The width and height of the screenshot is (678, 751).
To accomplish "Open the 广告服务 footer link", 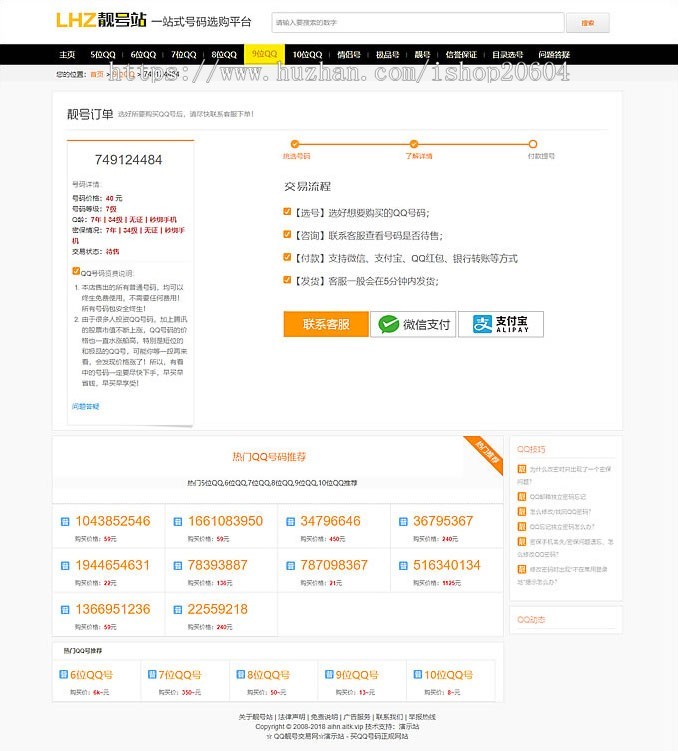I will point(357,717).
